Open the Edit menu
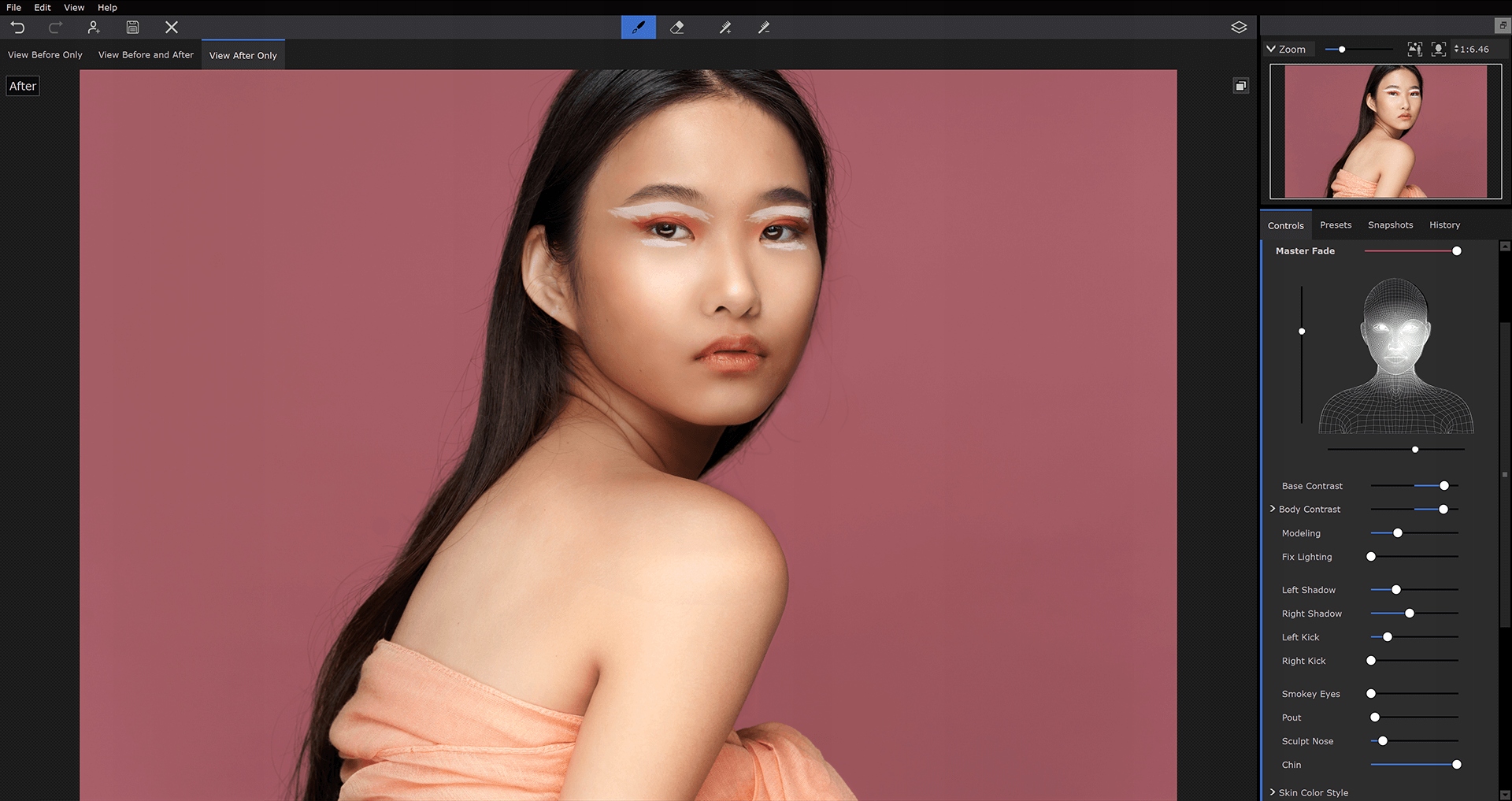 pos(43,7)
